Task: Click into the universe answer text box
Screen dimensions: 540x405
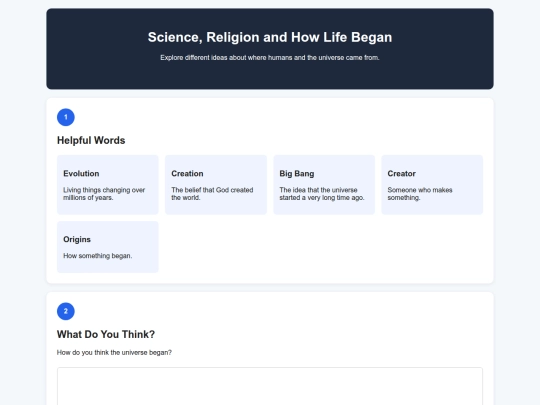Action: click(x=270, y=386)
